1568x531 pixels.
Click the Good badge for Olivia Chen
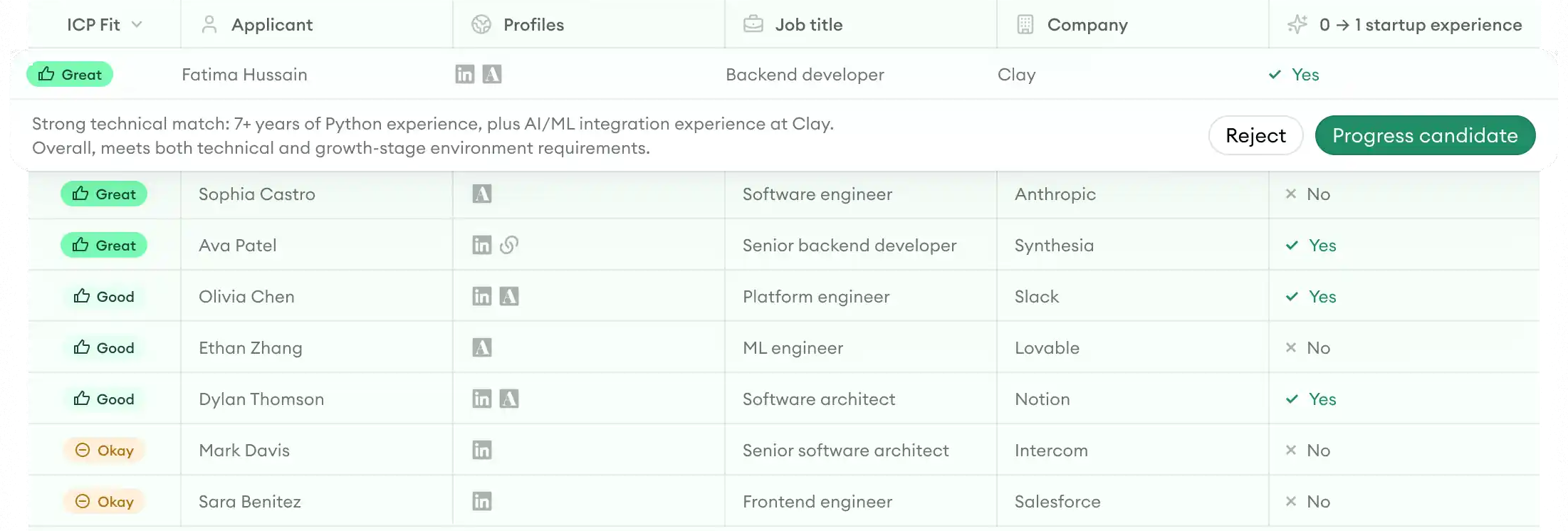click(104, 296)
